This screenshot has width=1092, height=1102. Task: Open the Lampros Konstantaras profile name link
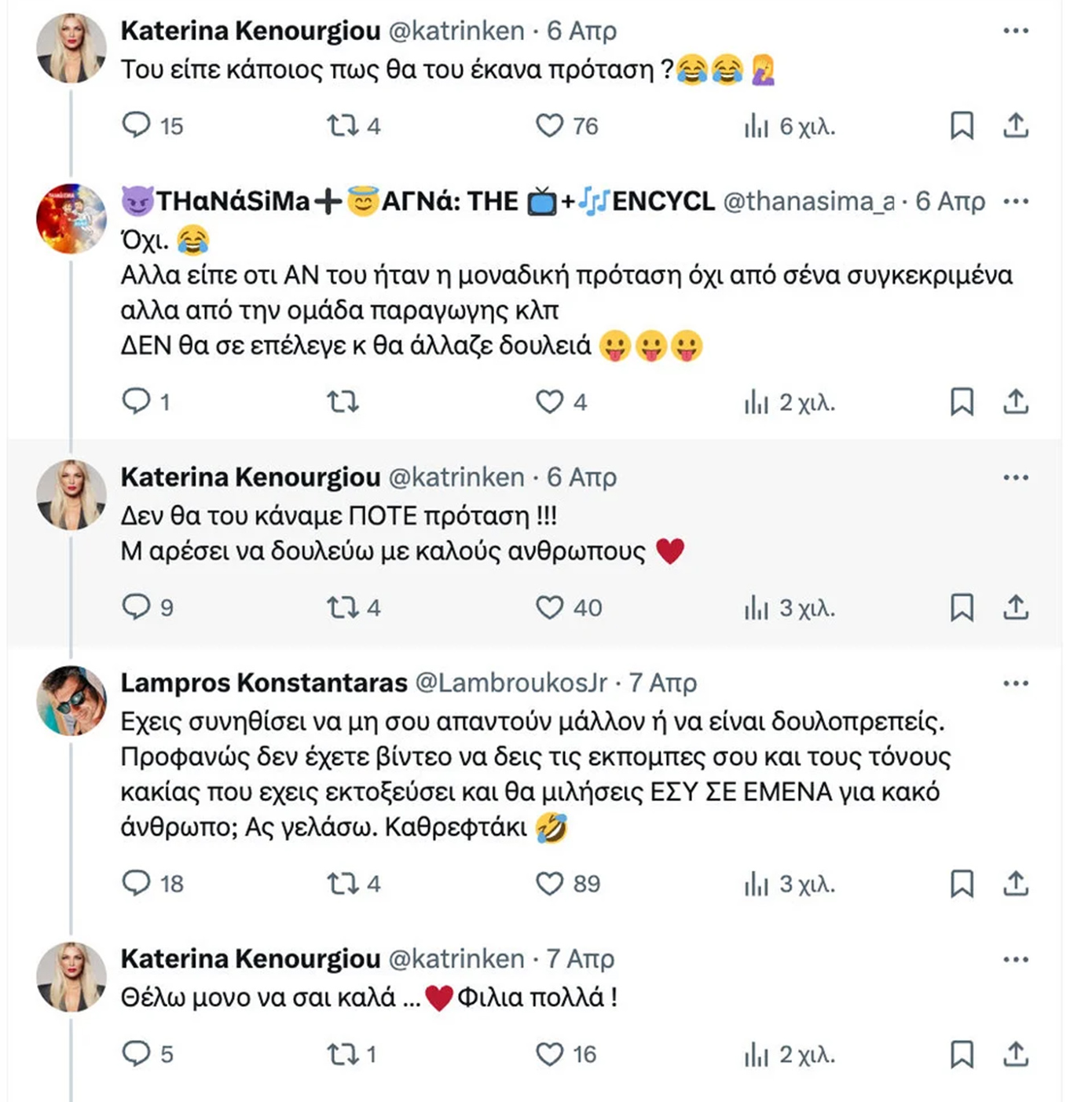pos(264,683)
